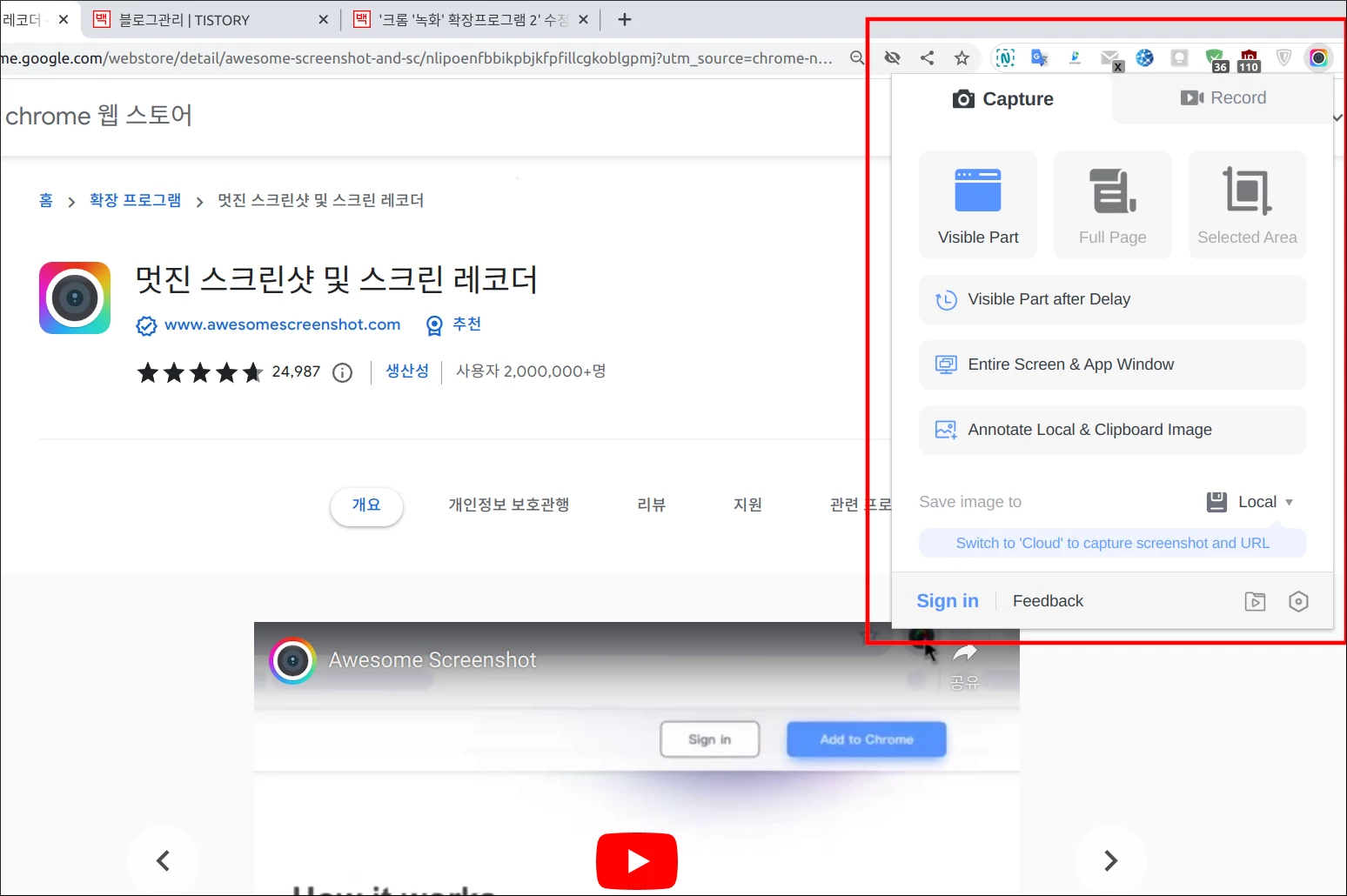
Task: Bookmark this page with the star icon
Action: pos(962,58)
